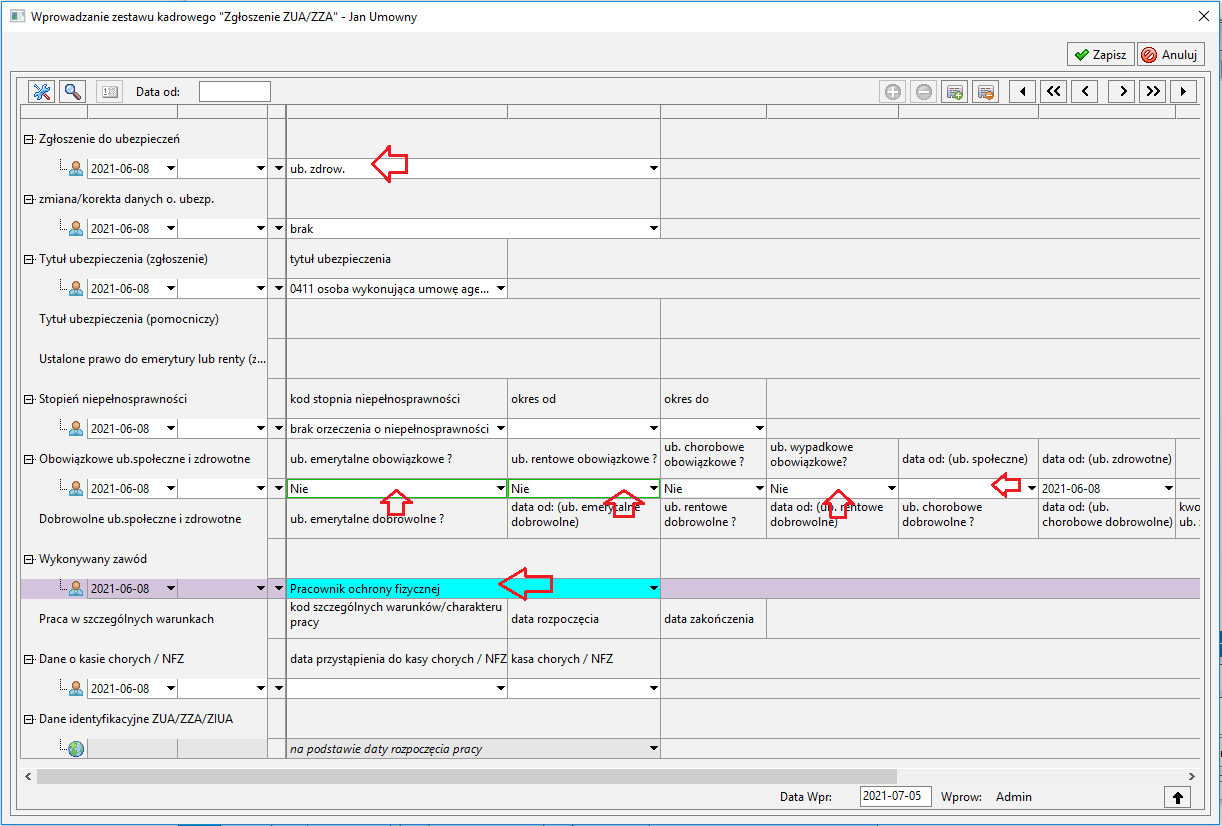Click the 'Data od:' input field
This screenshot has height=826, width=1222.
pos(235,92)
